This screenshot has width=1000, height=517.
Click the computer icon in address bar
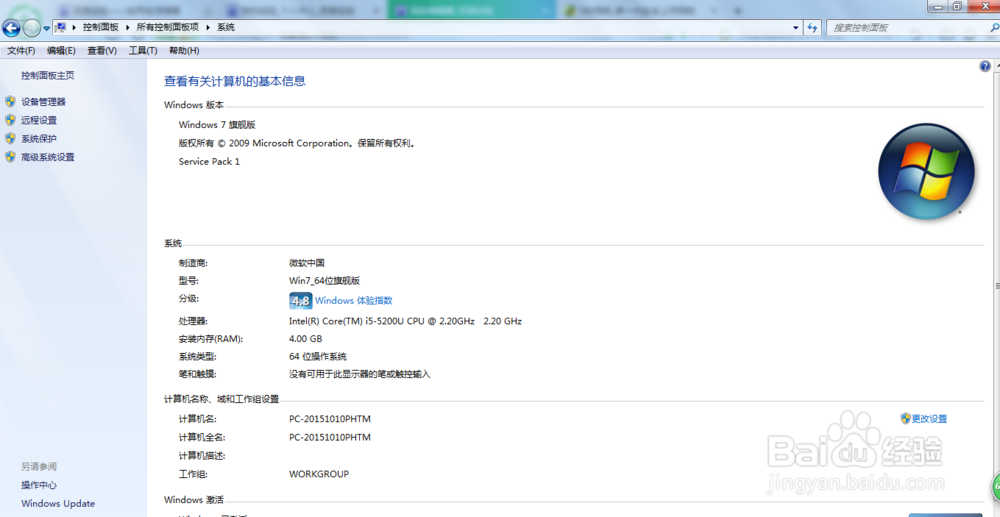pyautogui.click(x=61, y=27)
